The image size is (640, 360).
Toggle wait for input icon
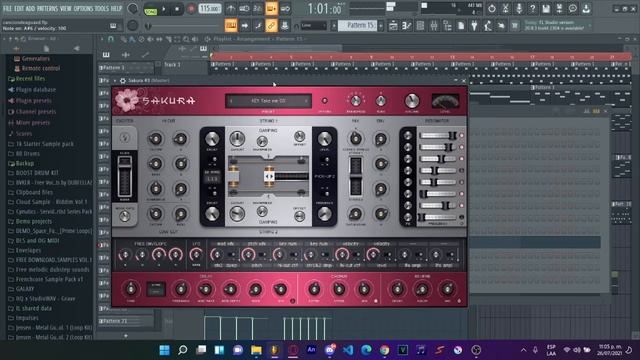244,9
